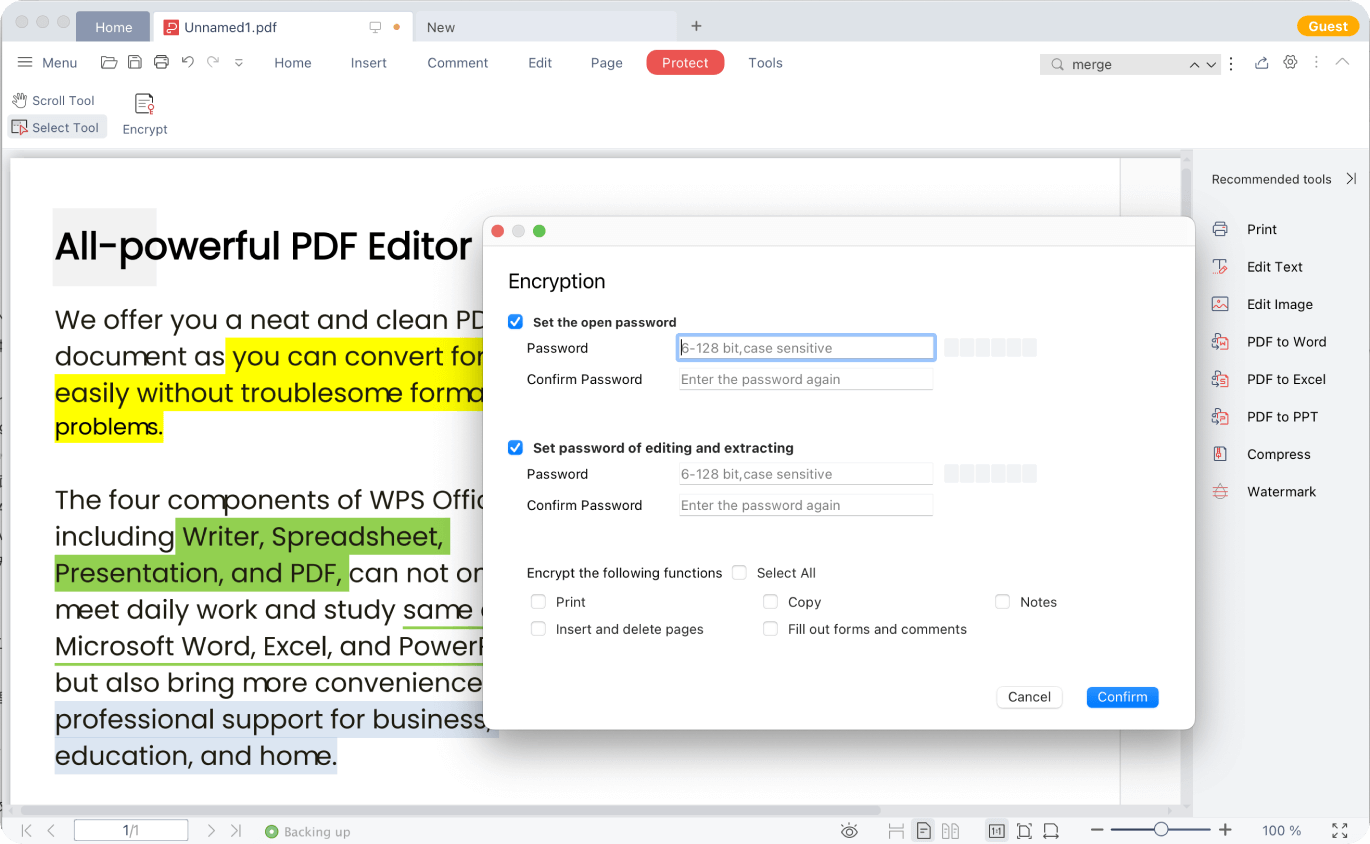Open settings gear icon
Viewport: 1370px width, 844px height.
pyautogui.click(x=1290, y=63)
